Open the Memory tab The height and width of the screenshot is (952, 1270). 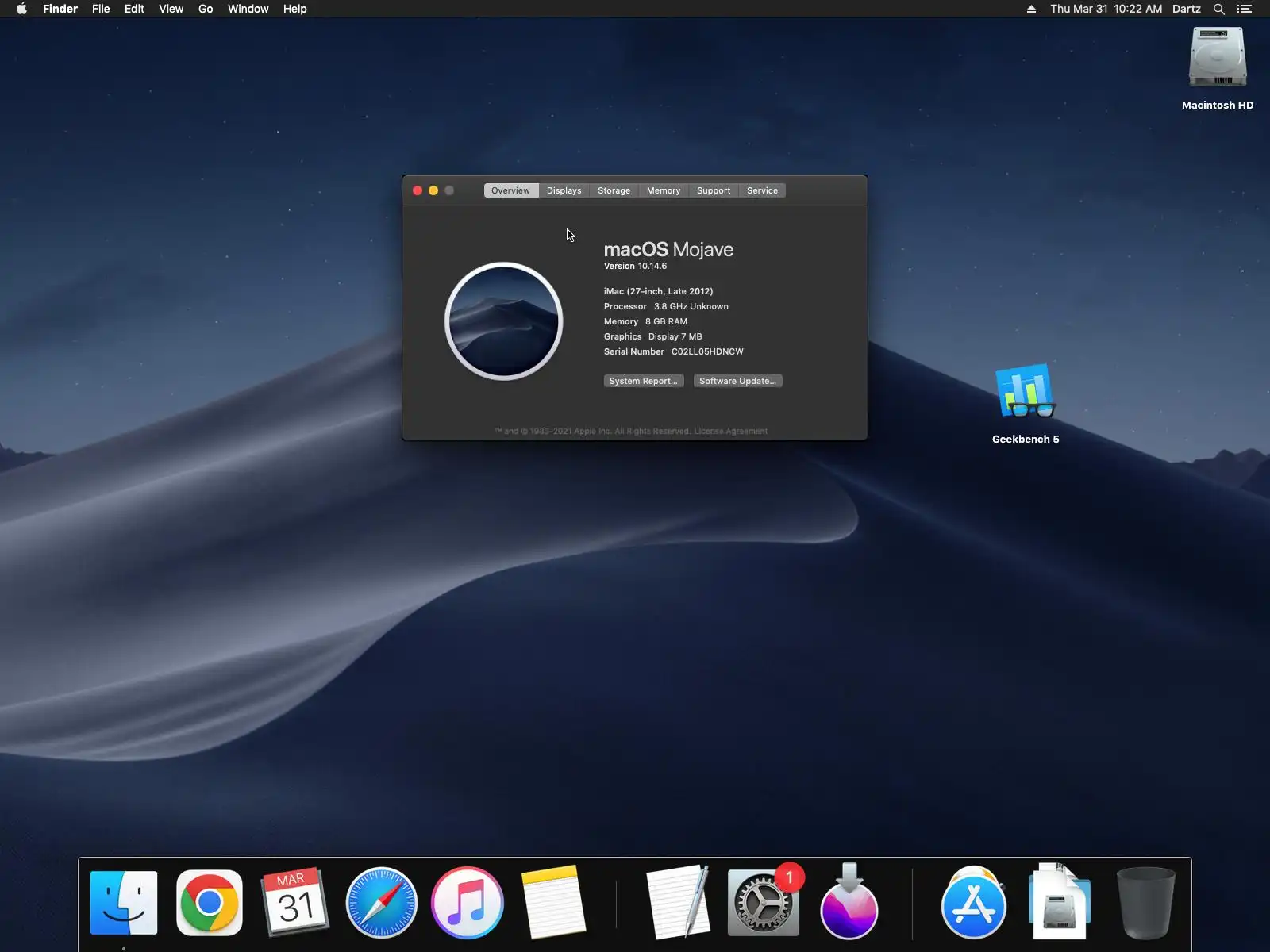pos(664,190)
